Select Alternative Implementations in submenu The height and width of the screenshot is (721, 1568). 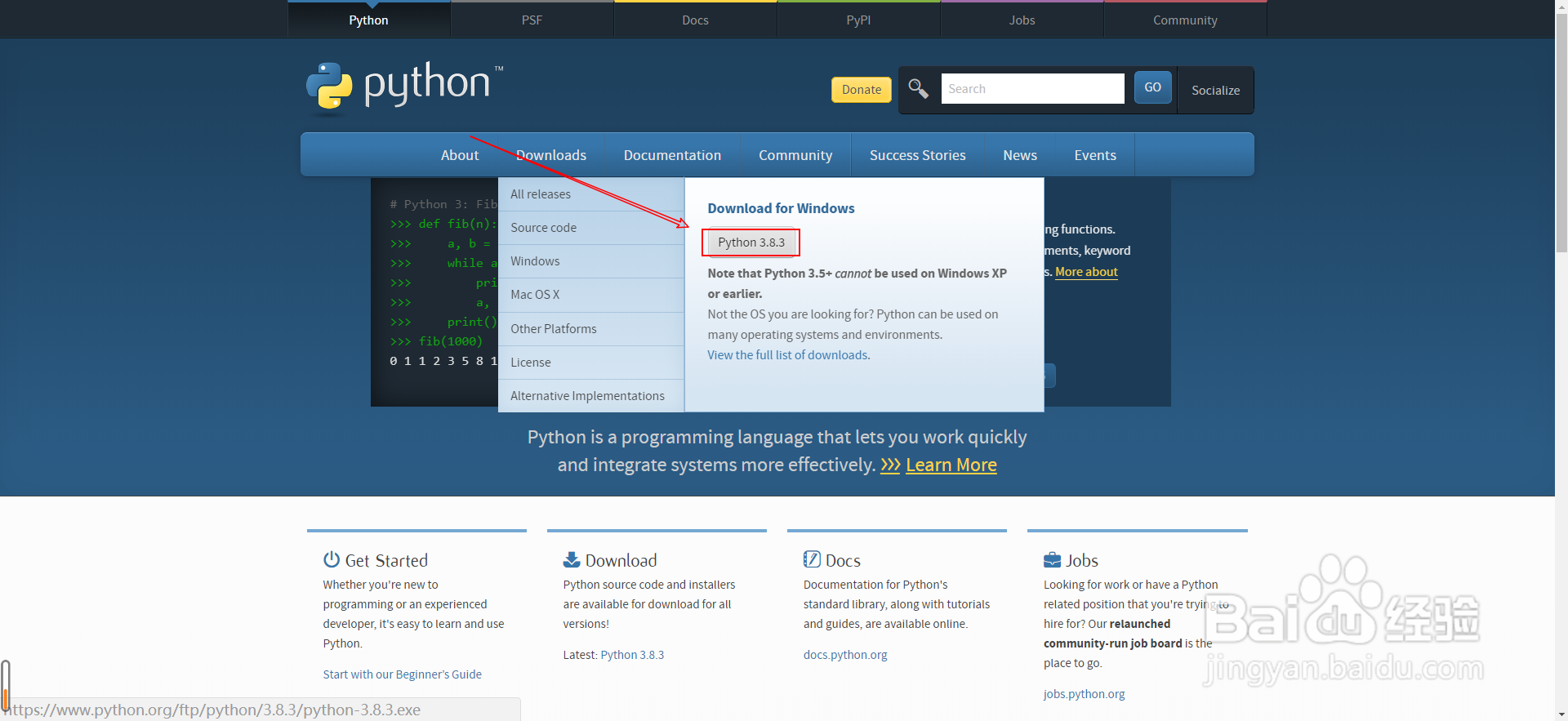tap(591, 396)
